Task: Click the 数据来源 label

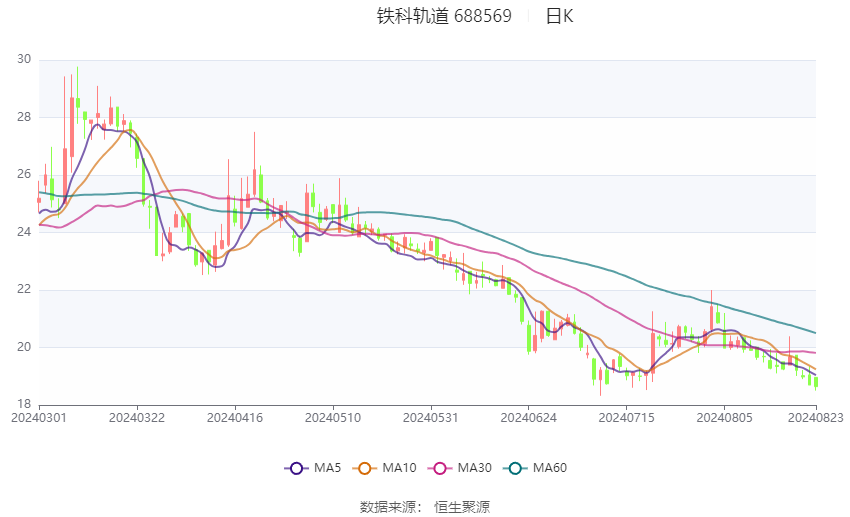Action: pyautogui.click(x=388, y=507)
